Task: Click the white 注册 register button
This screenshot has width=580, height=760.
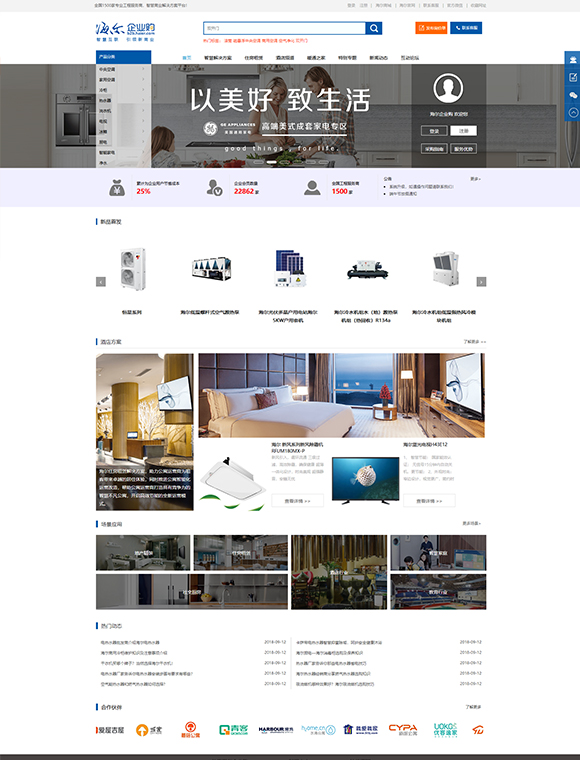Action: point(463,131)
